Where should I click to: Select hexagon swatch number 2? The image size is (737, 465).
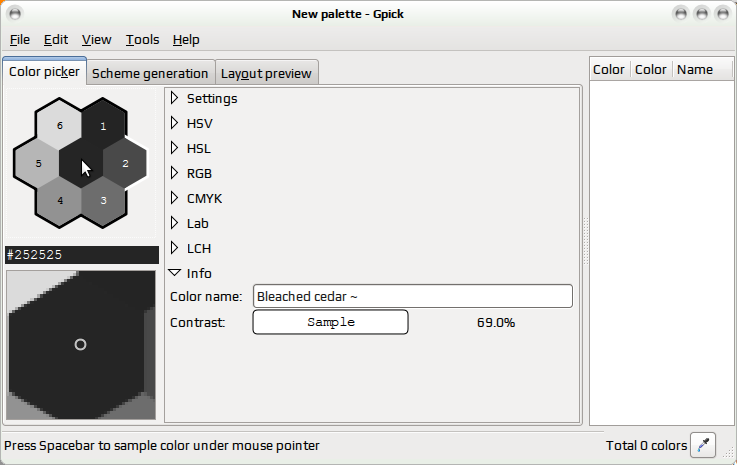pos(125,163)
